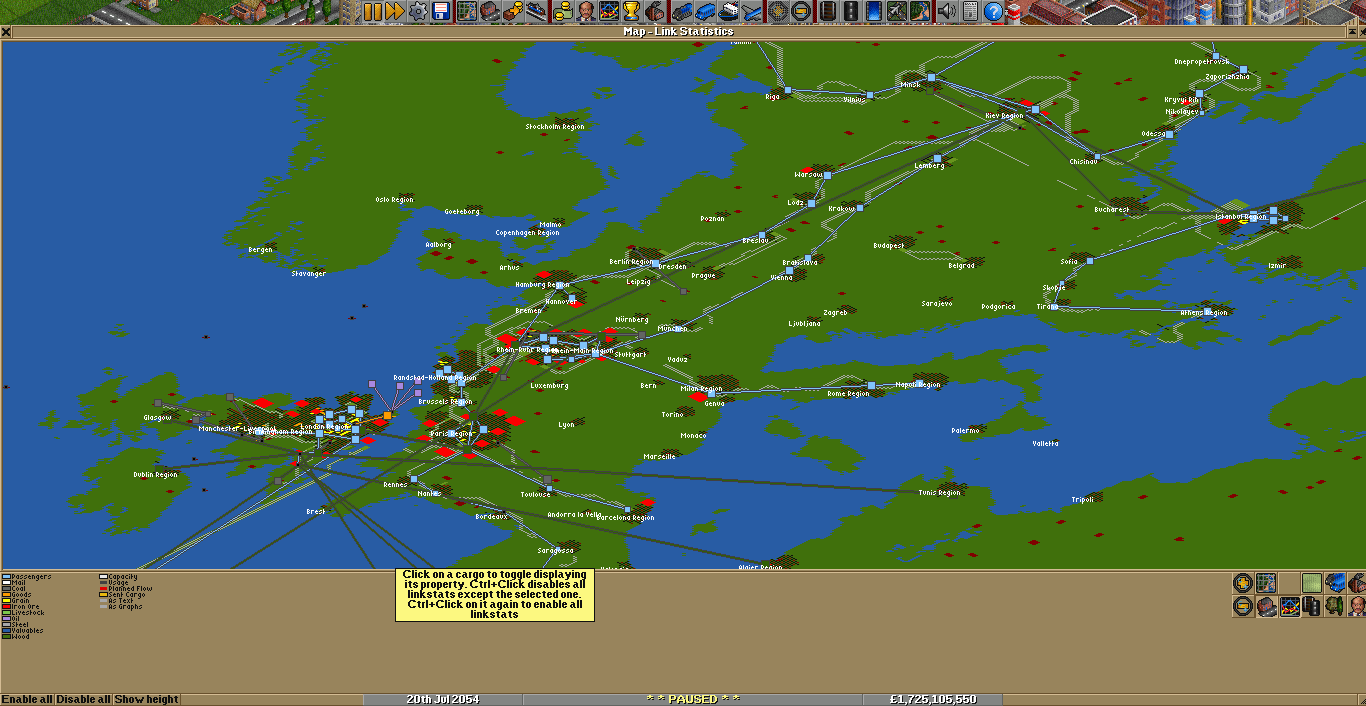Open the game options gear menu
The width and height of the screenshot is (1366, 706).
417,11
